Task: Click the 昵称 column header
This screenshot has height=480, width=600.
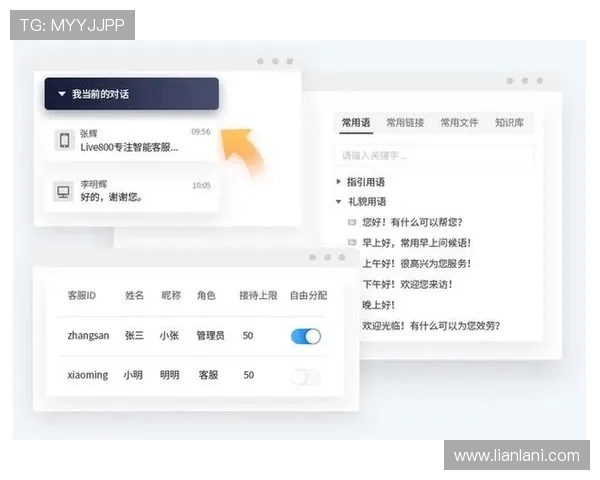Action: (171, 295)
